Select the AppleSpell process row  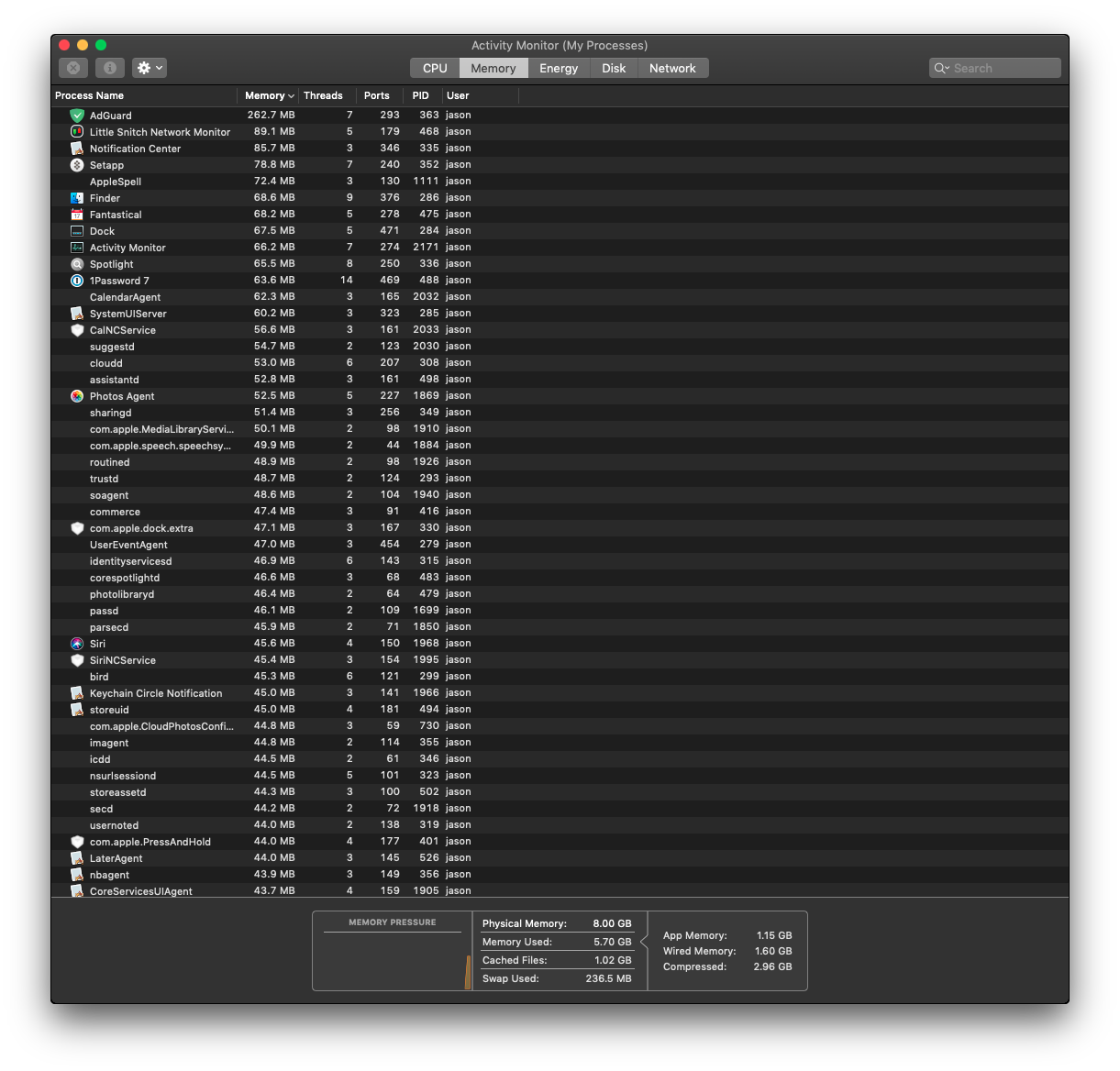[x=560, y=182]
